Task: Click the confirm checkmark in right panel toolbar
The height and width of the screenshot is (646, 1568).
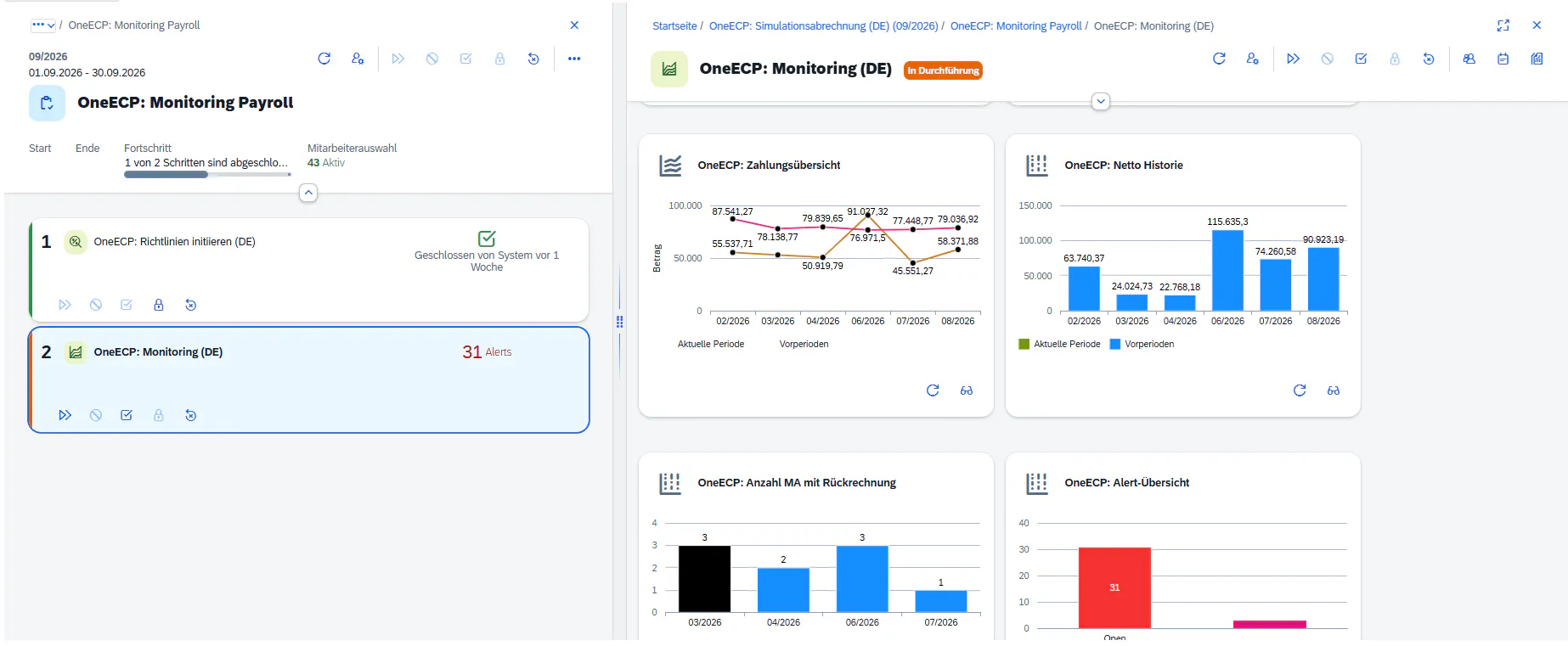Action: tap(1361, 59)
